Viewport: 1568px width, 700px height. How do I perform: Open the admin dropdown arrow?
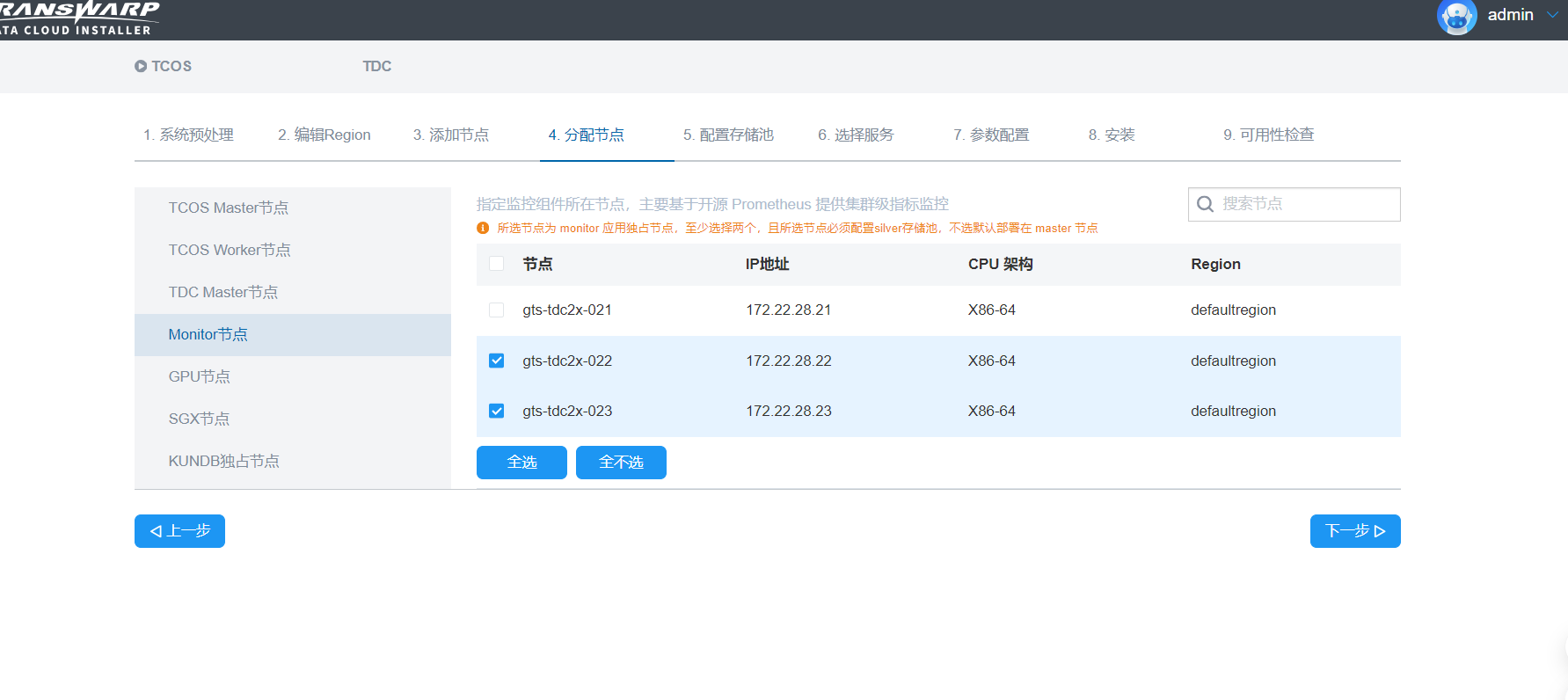point(1552,15)
